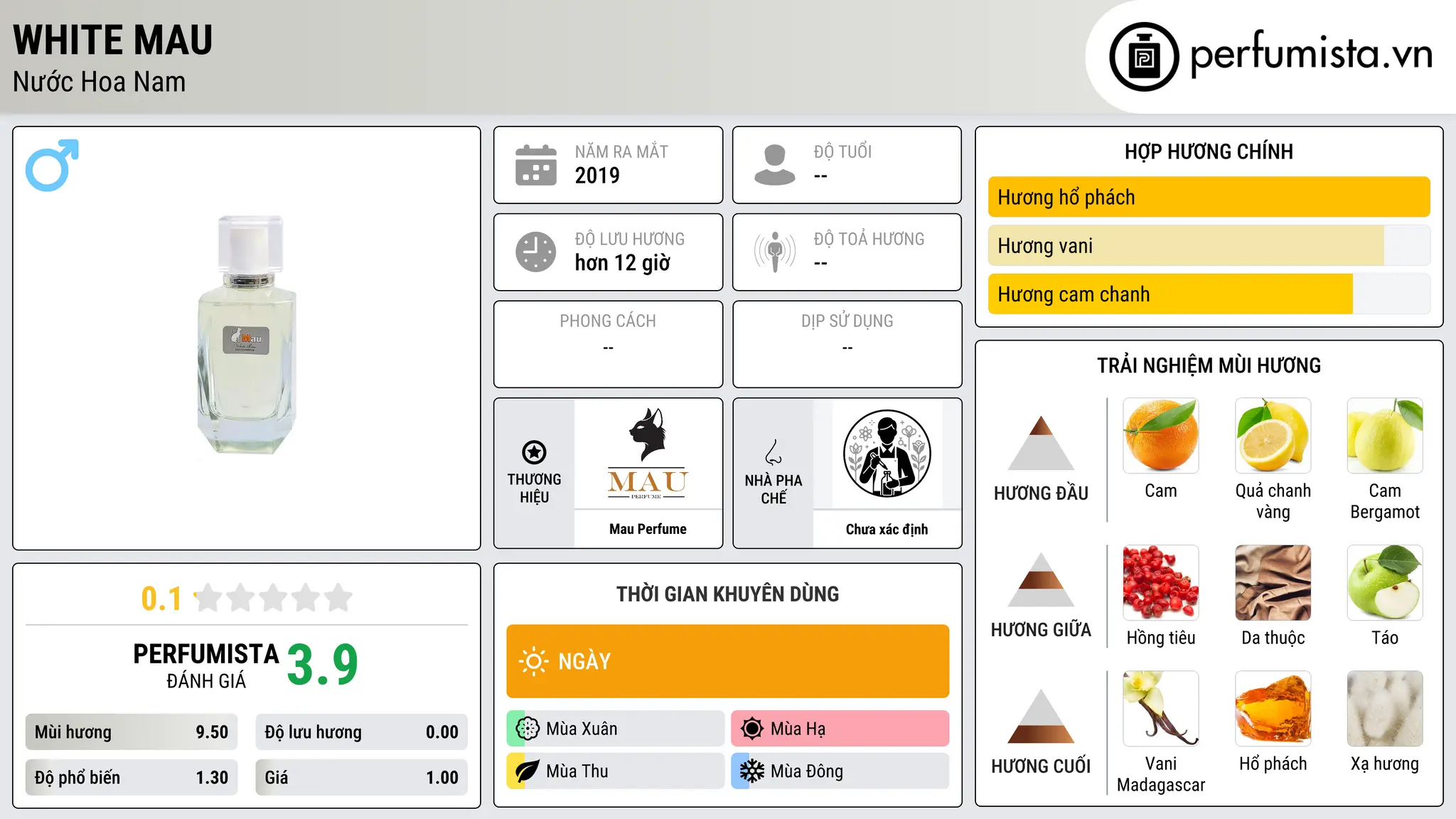Click the Trải nghiệm mùi hương heading
The image size is (1456, 819).
tap(1209, 365)
